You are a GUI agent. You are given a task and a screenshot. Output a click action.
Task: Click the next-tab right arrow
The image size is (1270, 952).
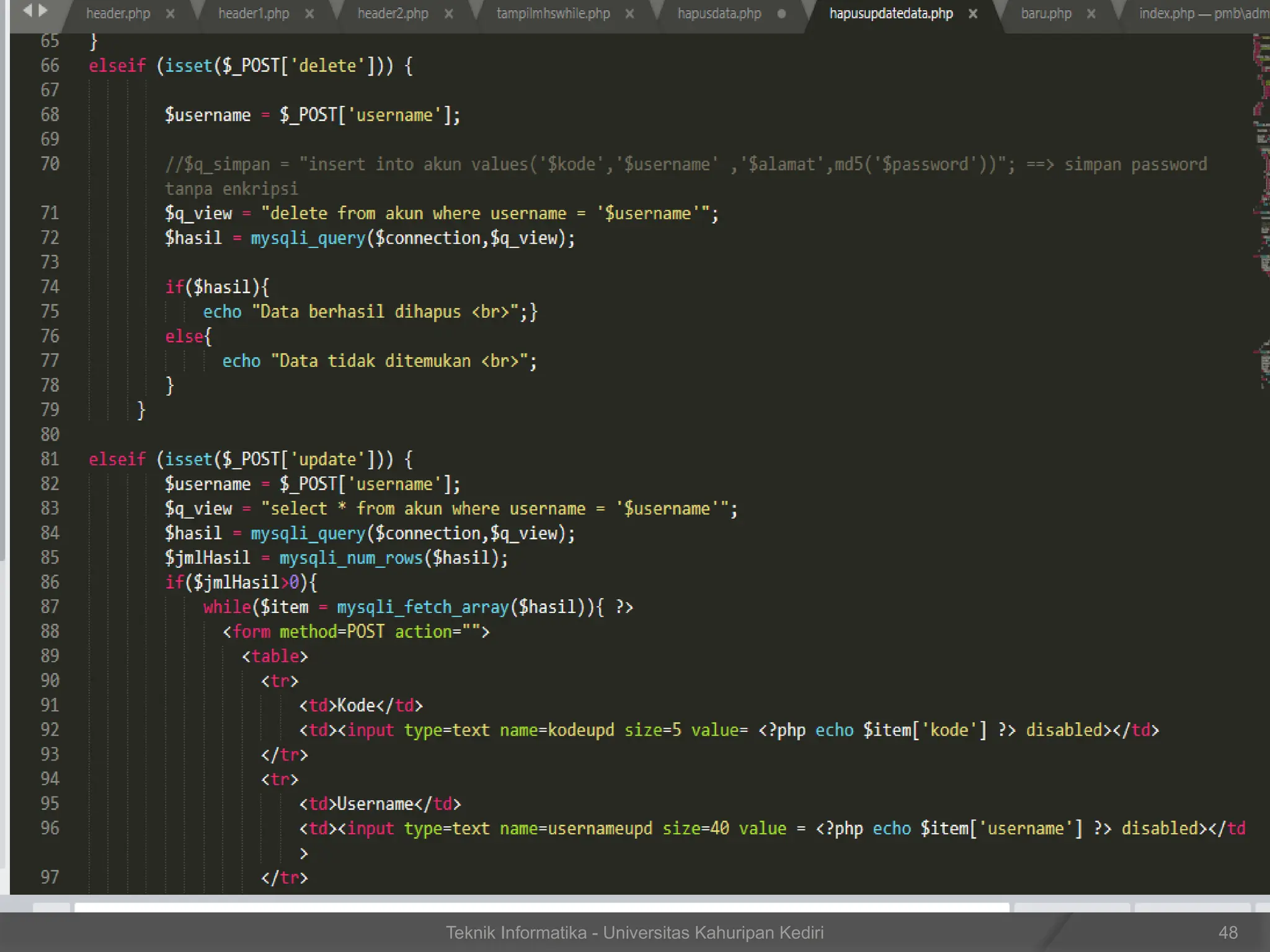coord(43,11)
